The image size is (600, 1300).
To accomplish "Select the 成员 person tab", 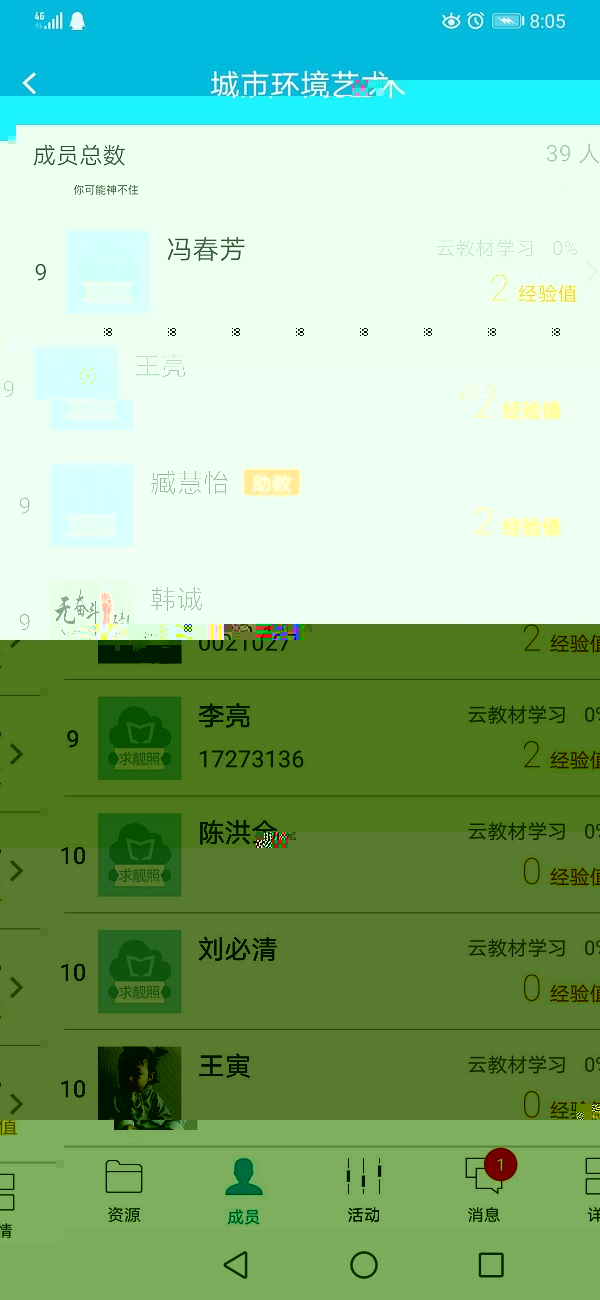I will pyautogui.click(x=244, y=1191).
